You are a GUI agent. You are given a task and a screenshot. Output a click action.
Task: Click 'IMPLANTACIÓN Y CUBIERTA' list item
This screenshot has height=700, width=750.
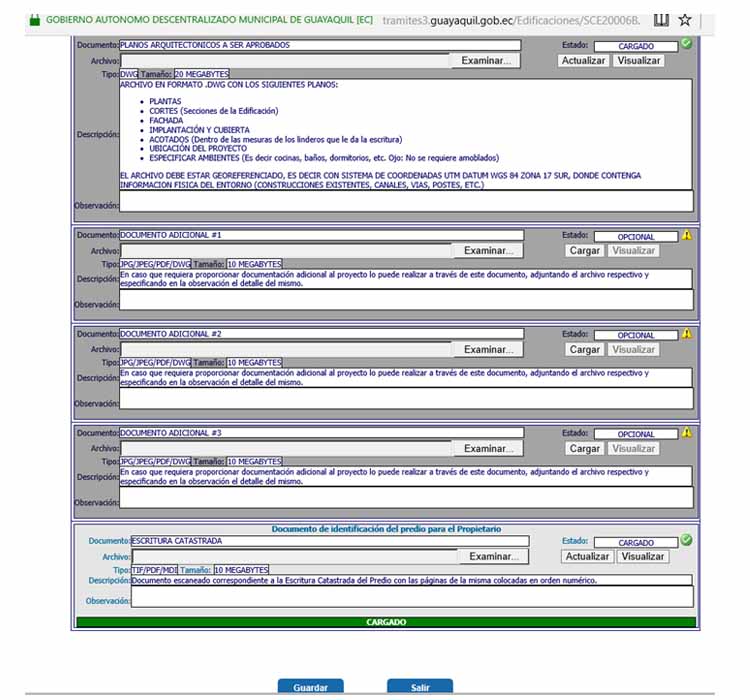(199, 130)
